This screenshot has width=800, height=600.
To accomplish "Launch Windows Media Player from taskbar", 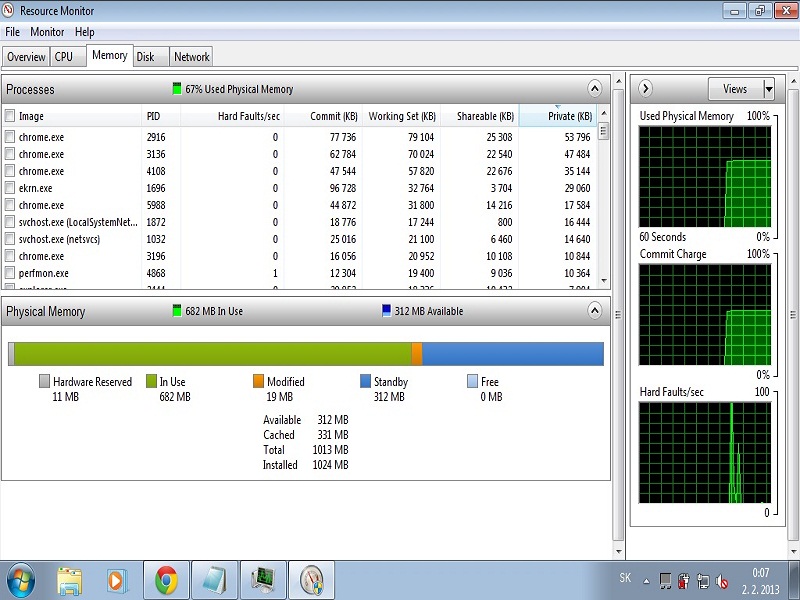I will tap(117, 579).
